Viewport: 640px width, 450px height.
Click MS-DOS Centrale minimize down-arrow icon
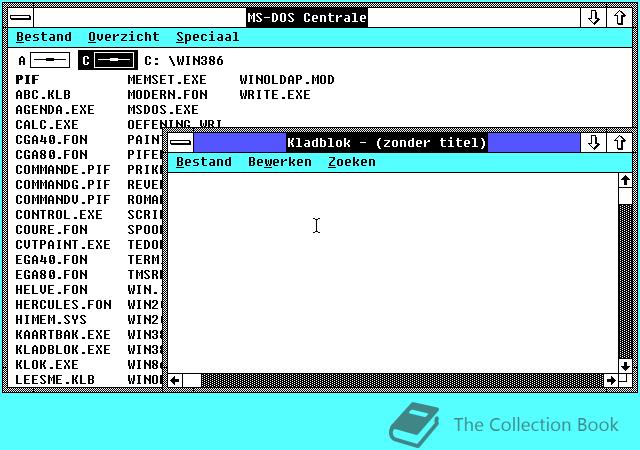593,18
